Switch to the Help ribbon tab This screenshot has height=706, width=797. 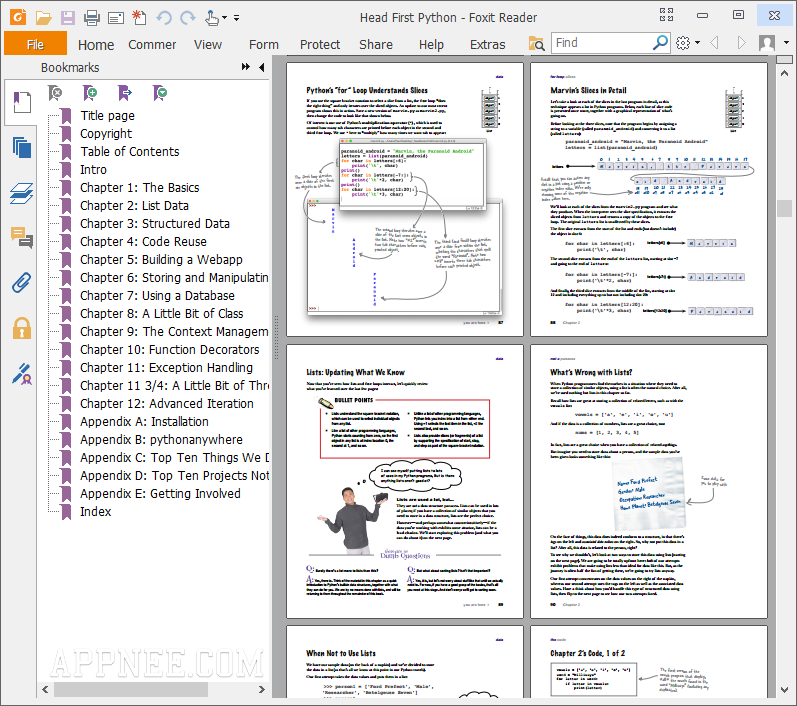(431, 45)
